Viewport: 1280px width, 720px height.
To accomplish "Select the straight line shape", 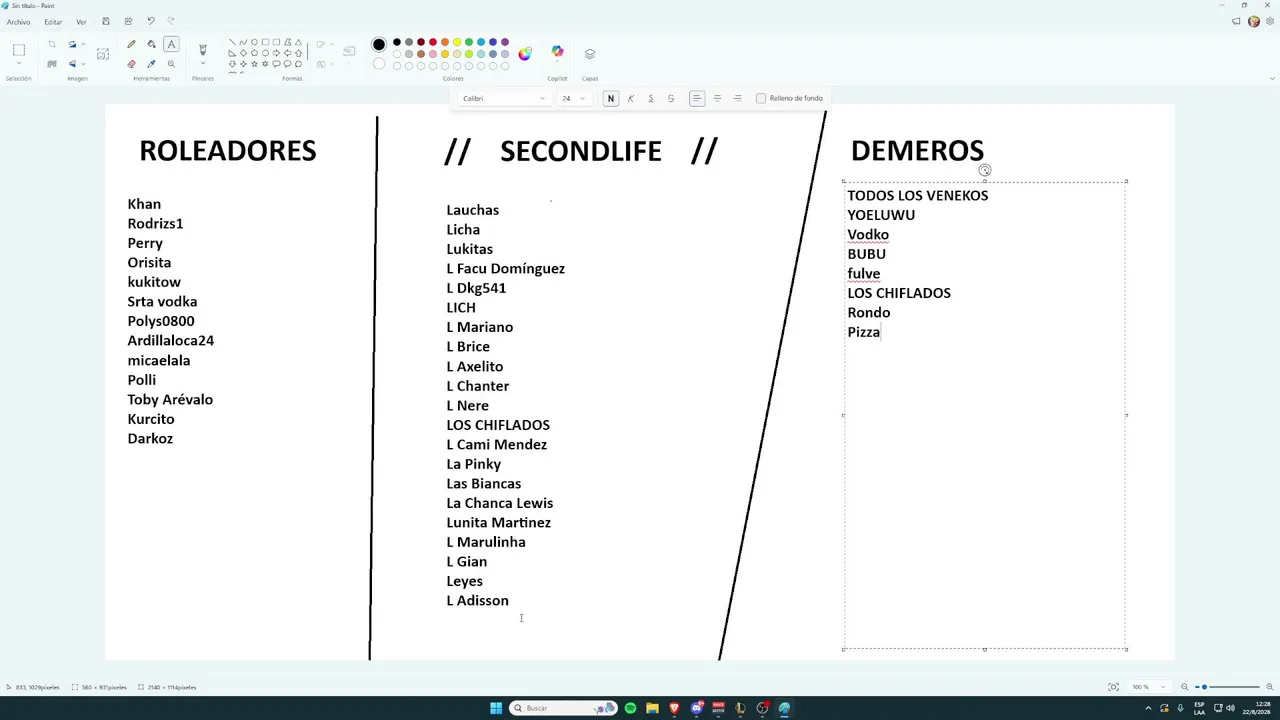I will coord(232,42).
